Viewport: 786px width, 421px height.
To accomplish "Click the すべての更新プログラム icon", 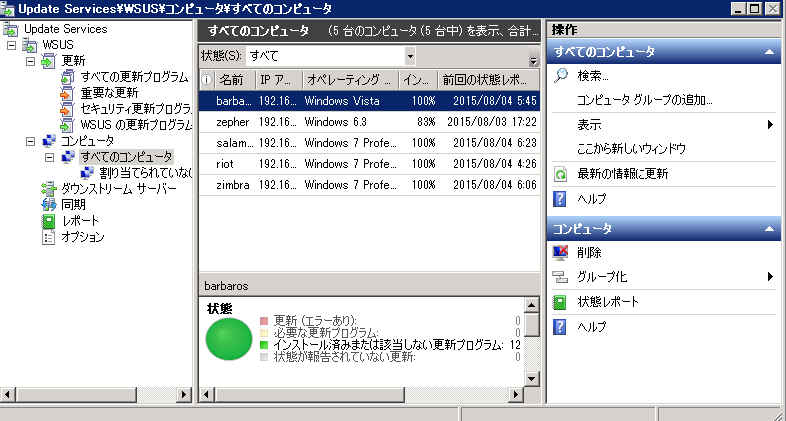I will pyautogui.click(x=67, y=77).
